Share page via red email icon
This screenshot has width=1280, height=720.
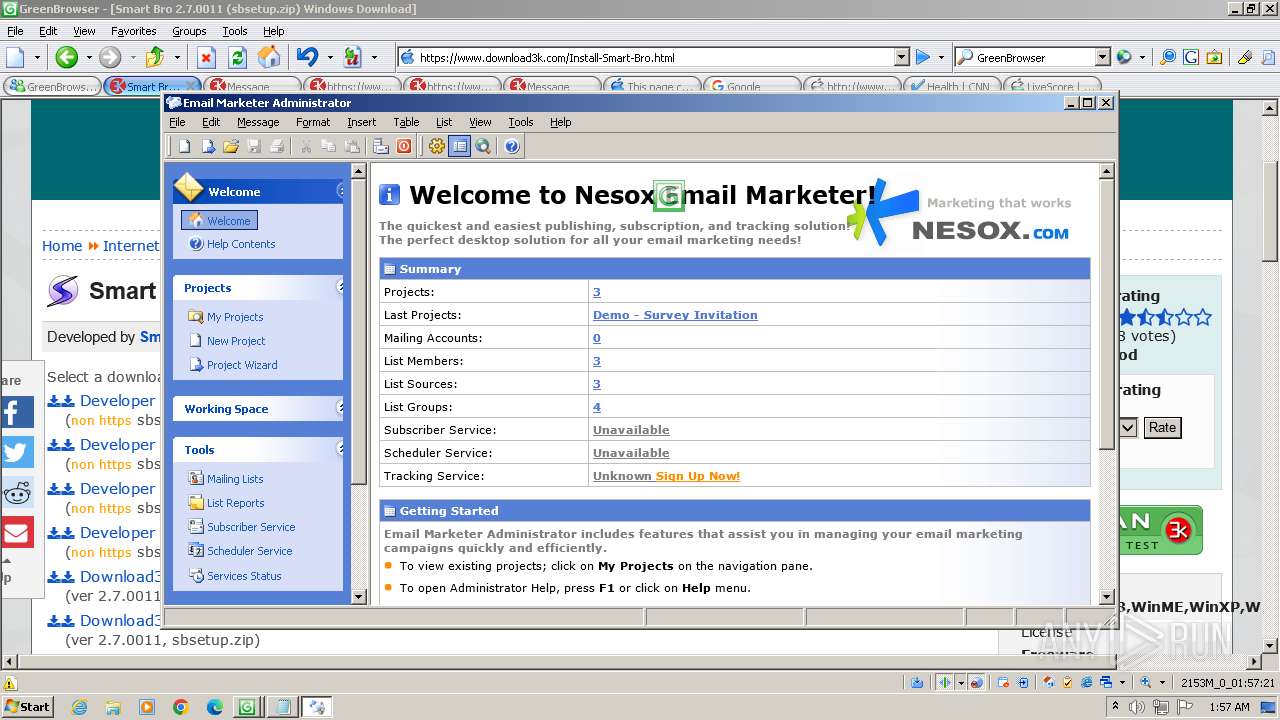pyautogui.click(x=16, y=532)
